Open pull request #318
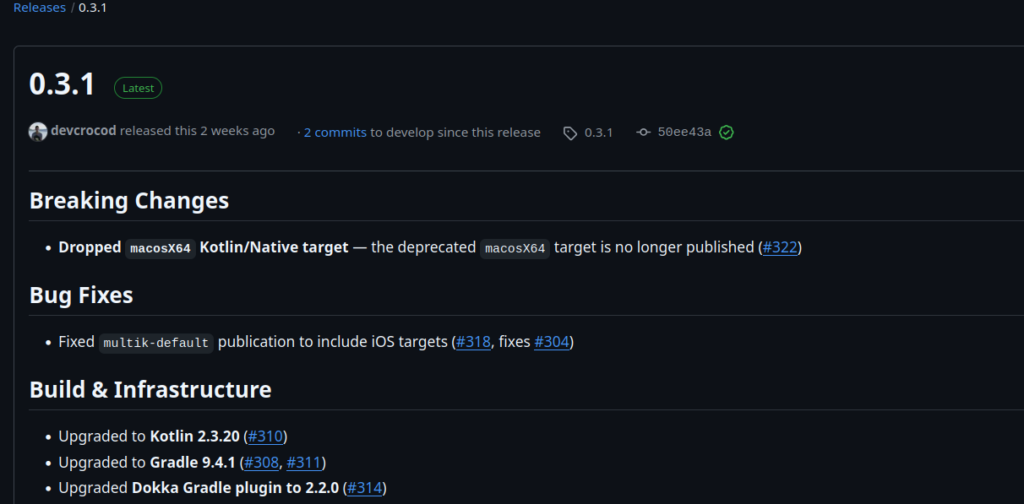 pyautogui.click(x=473, y=342)
